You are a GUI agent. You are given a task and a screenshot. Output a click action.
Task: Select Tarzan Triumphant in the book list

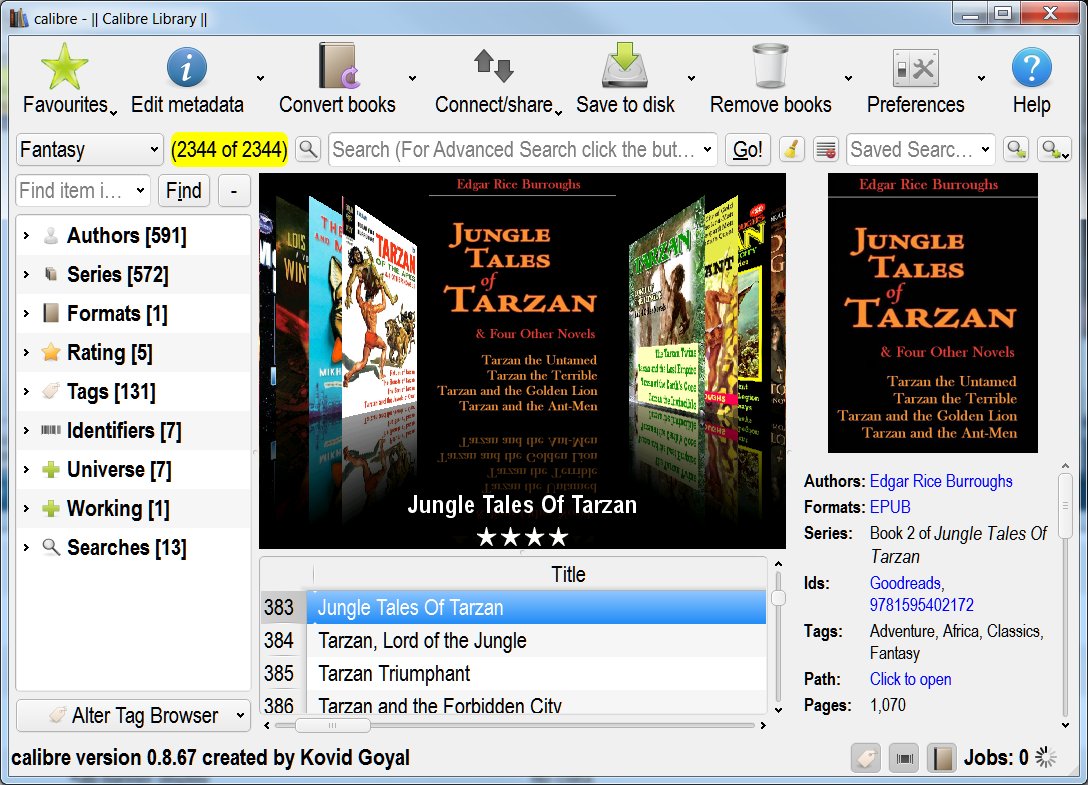click(x=394, y=674)
